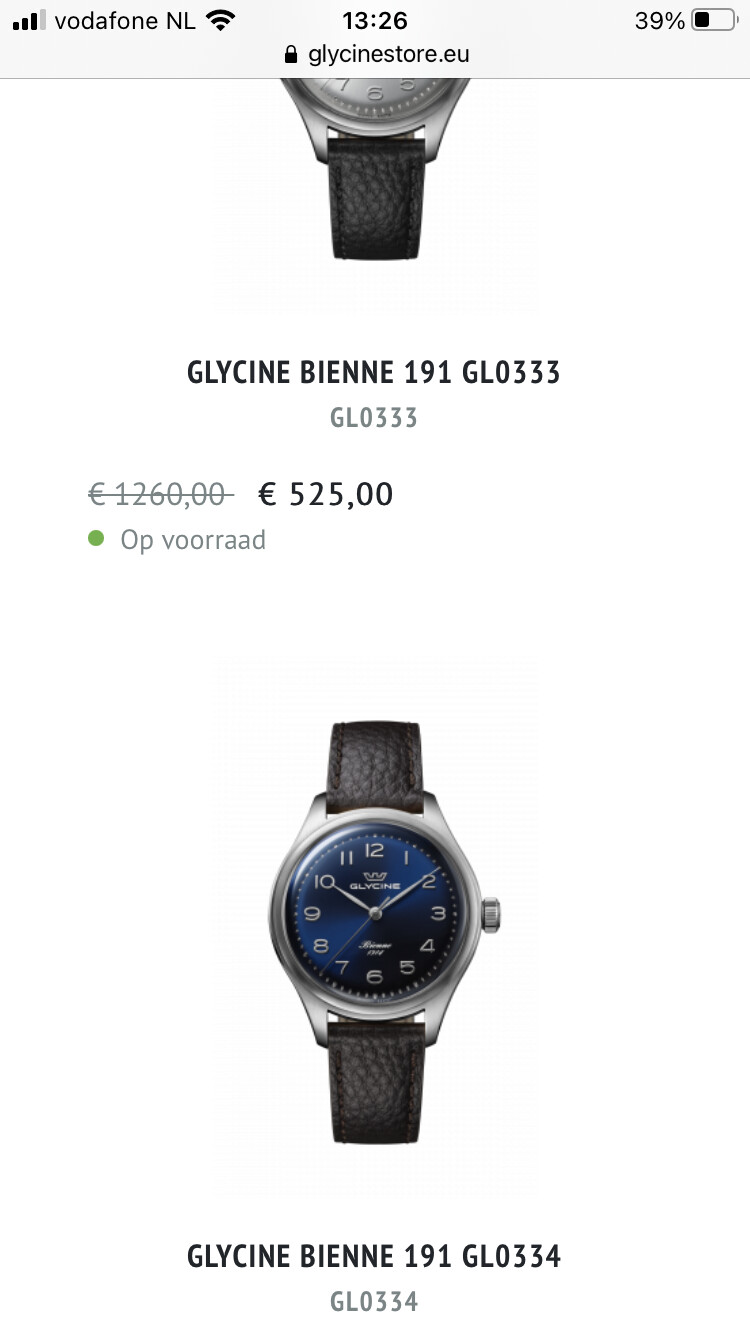Tap the 39% battery percentage text

tap(660, 20)
